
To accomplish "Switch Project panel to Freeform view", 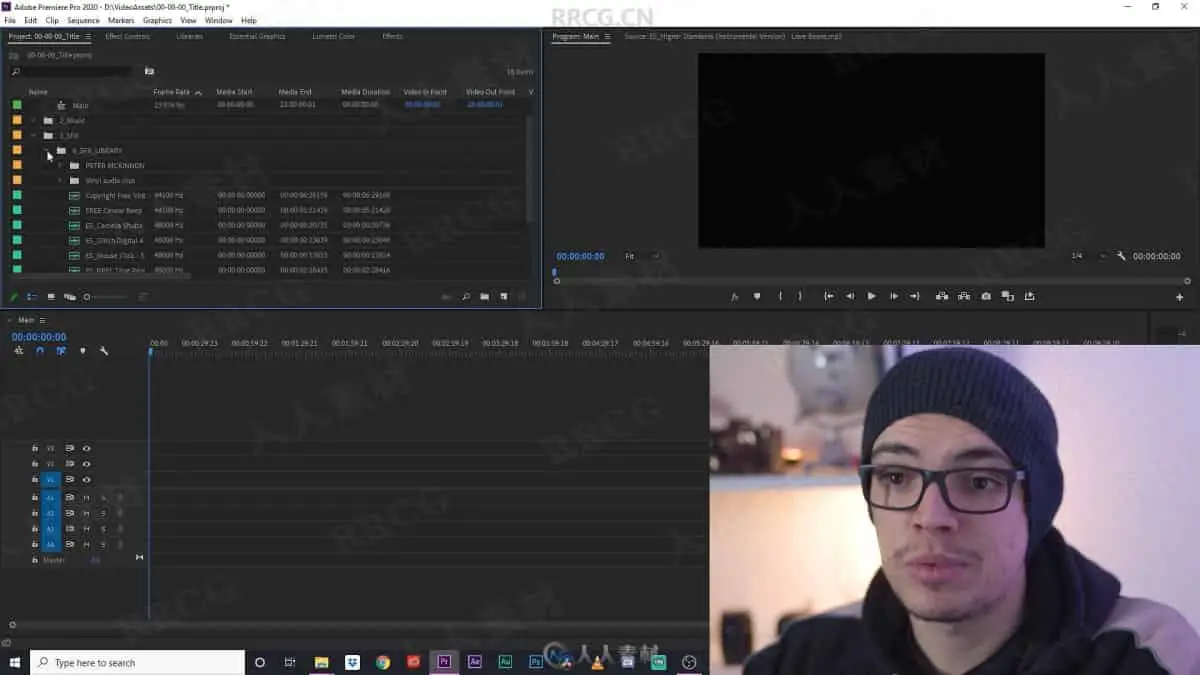I will coord(70,297).
